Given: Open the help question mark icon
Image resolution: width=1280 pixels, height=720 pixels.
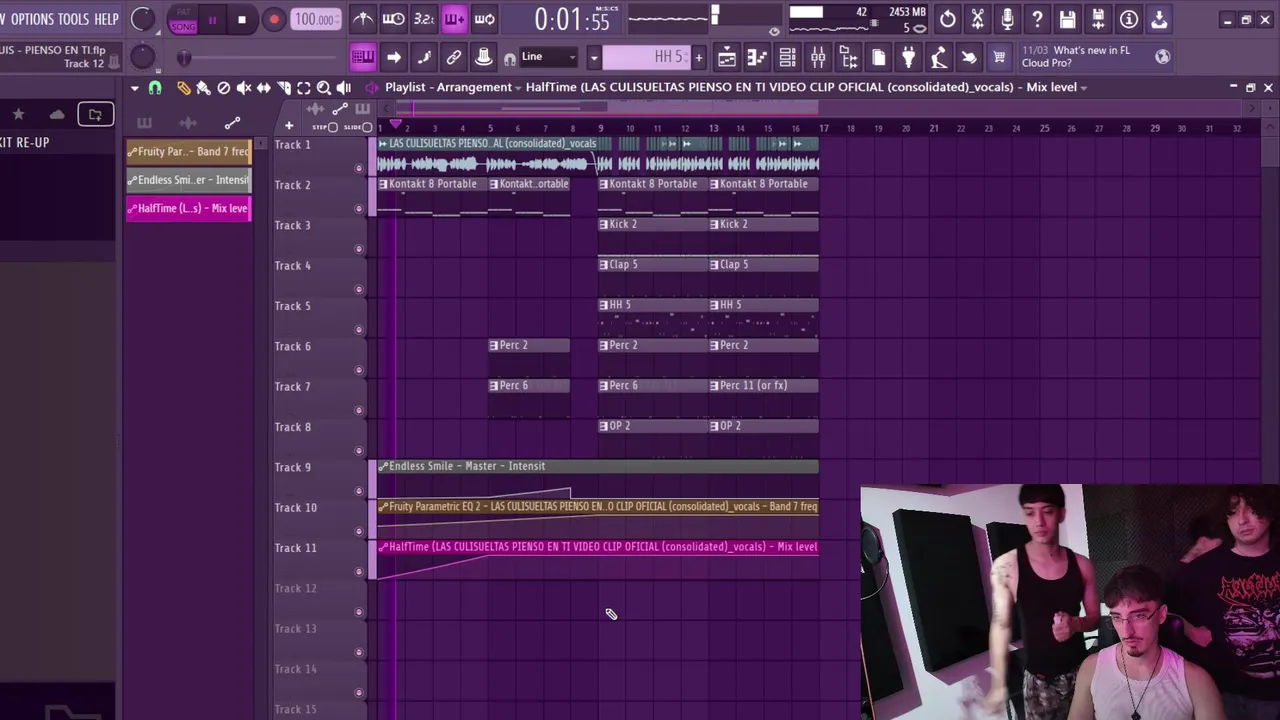Looking at the screenshot, I should tap(1037, 19).
